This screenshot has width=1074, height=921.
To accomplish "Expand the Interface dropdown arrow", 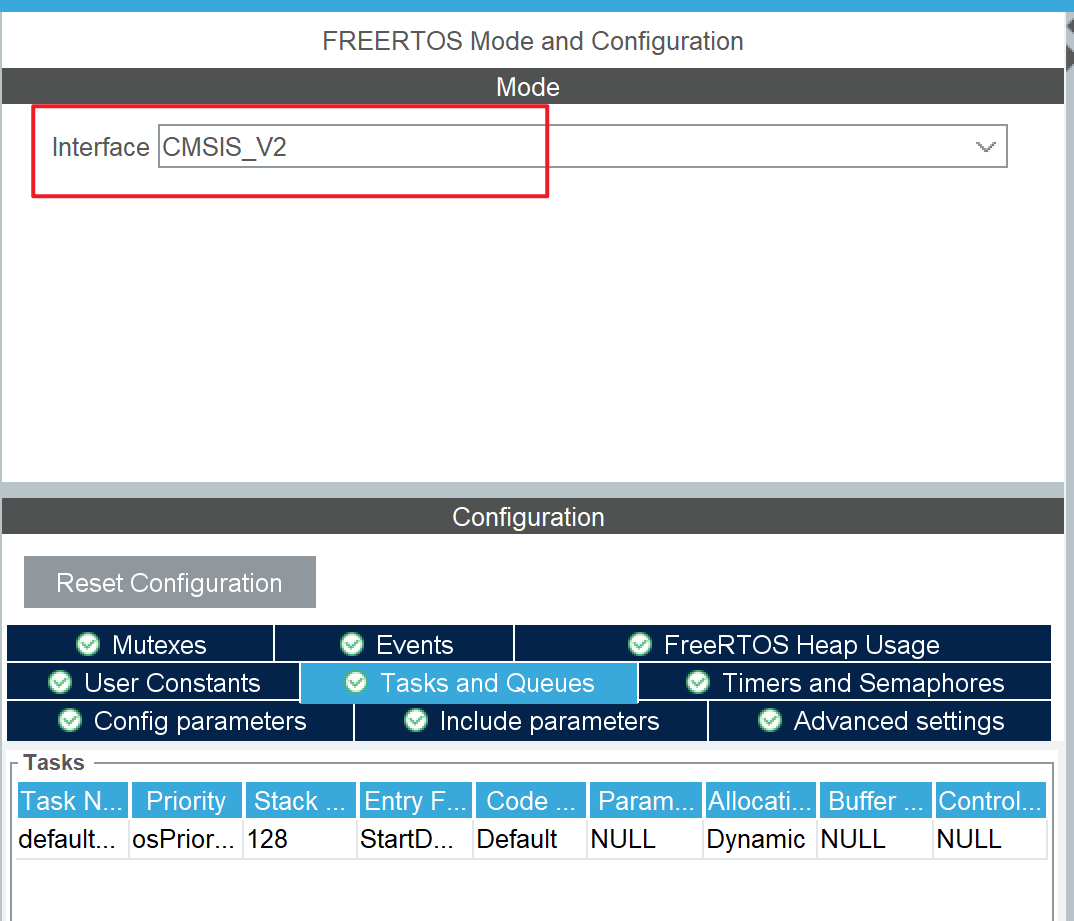I will tap(986, 146).
